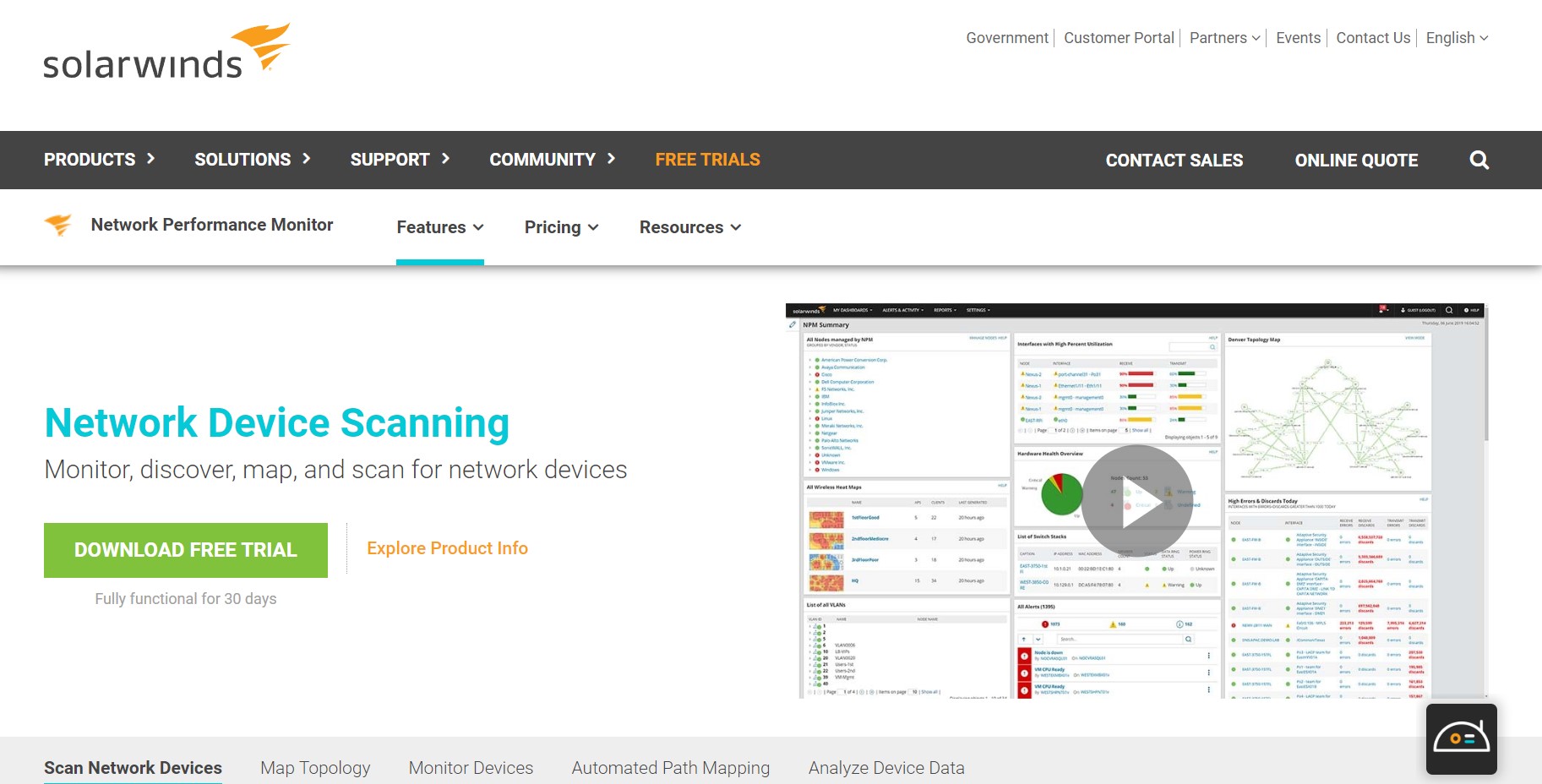Click the SolarWinds logo

pyautogui.click(x=166, y=52)
